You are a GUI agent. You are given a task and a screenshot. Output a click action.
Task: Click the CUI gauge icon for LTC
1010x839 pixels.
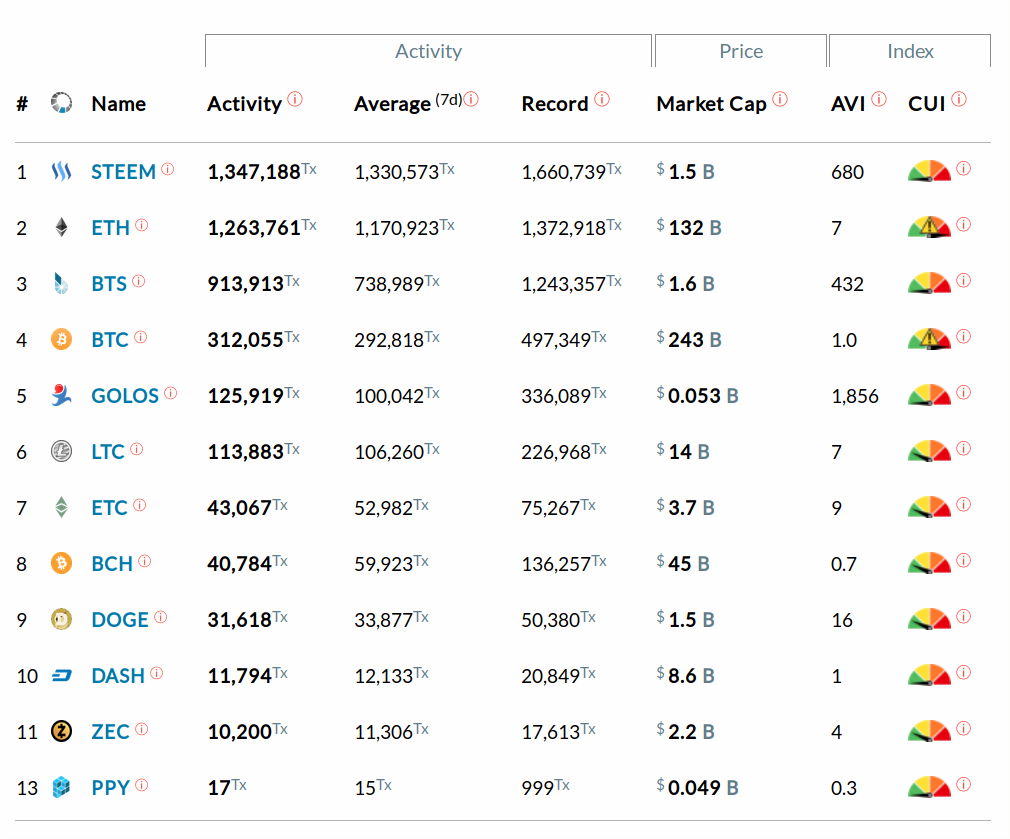tap(929, 451)
